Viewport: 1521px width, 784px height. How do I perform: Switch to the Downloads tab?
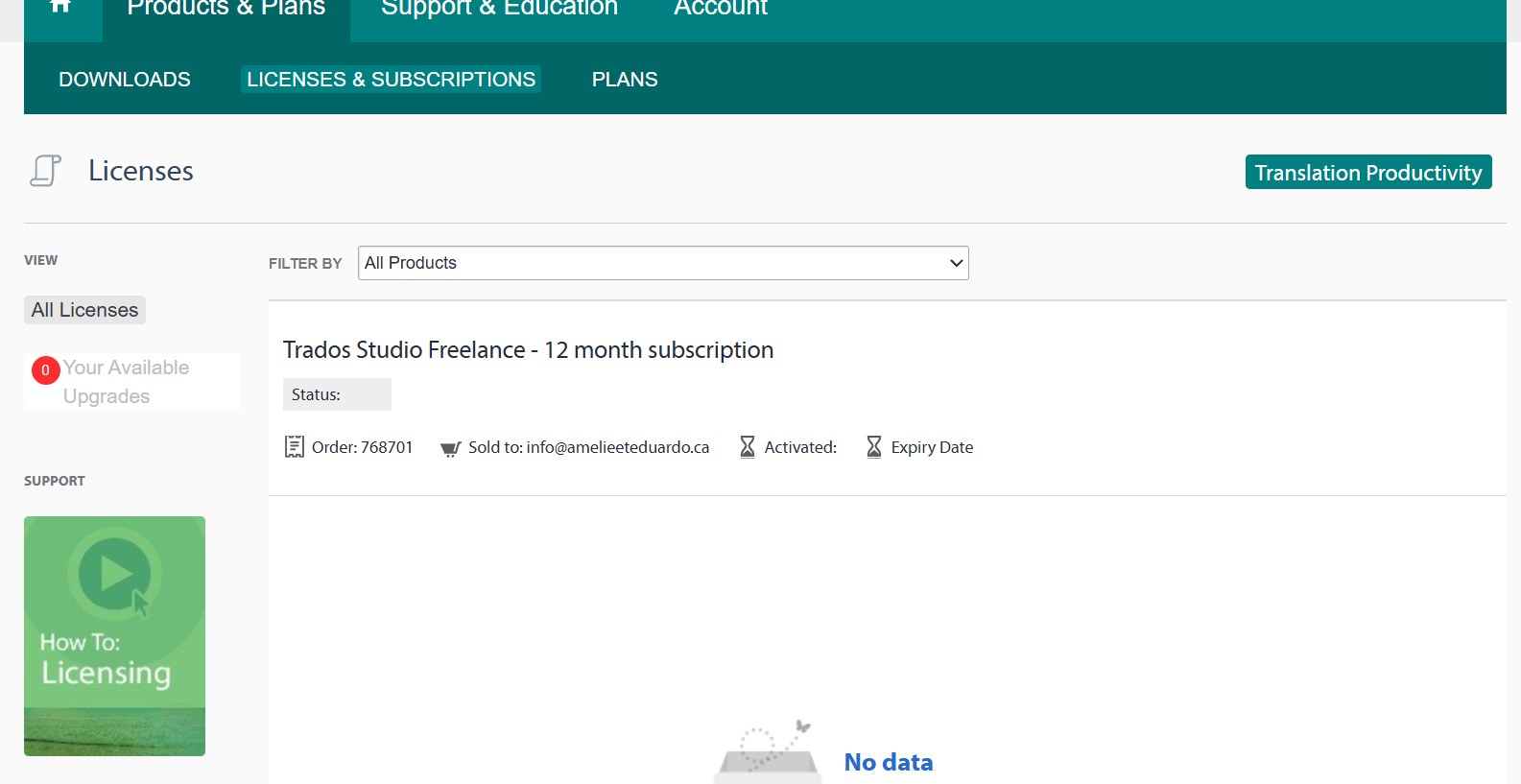(x=125, y=80)
